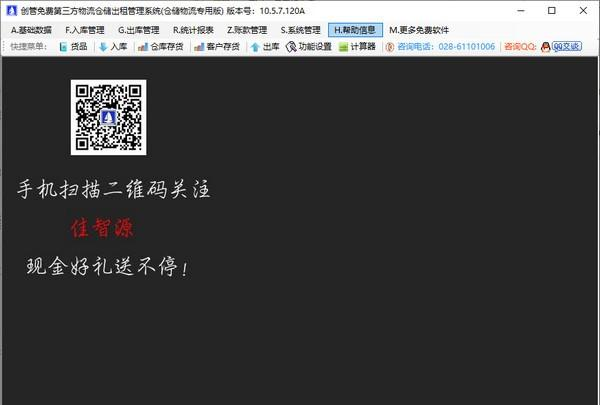
Task: Click the QQ penguin icon
Action: point(546,47)
